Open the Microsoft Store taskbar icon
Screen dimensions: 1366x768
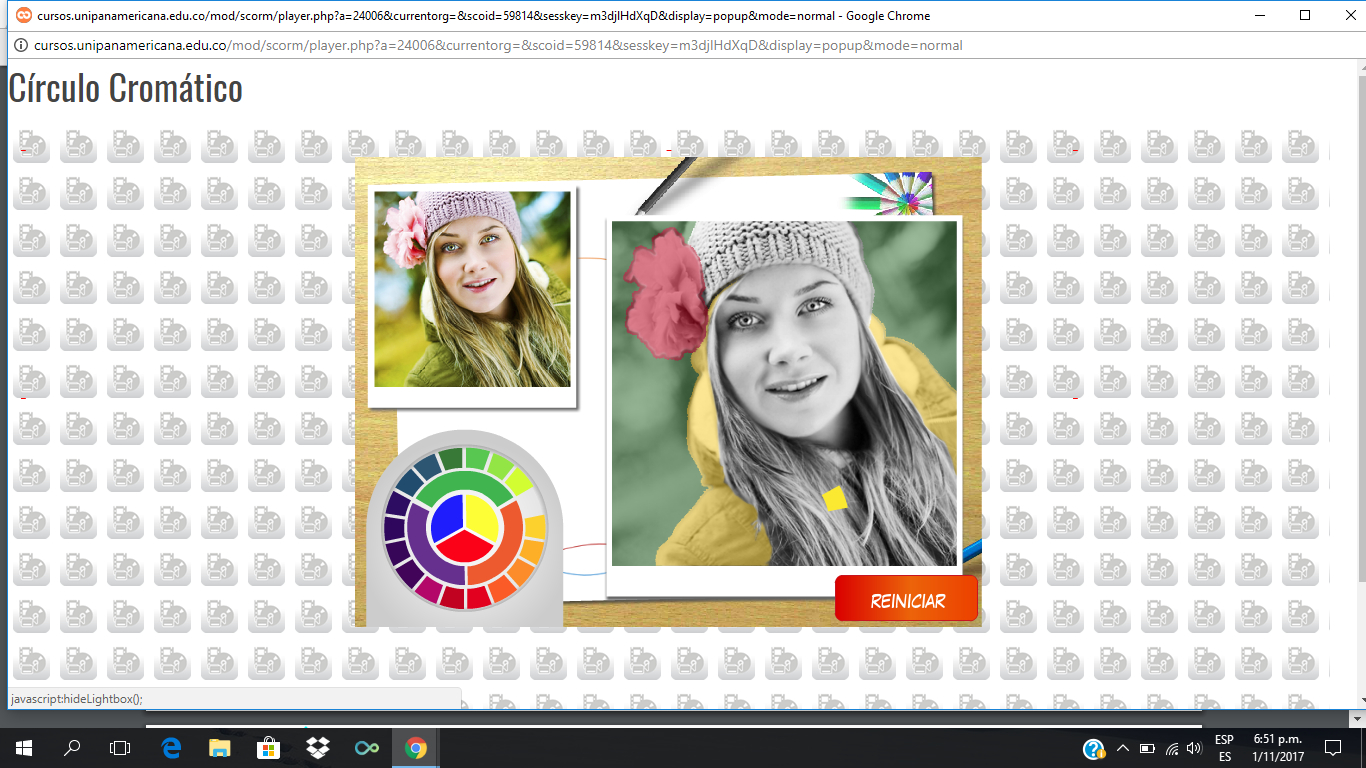click(268, 748)
